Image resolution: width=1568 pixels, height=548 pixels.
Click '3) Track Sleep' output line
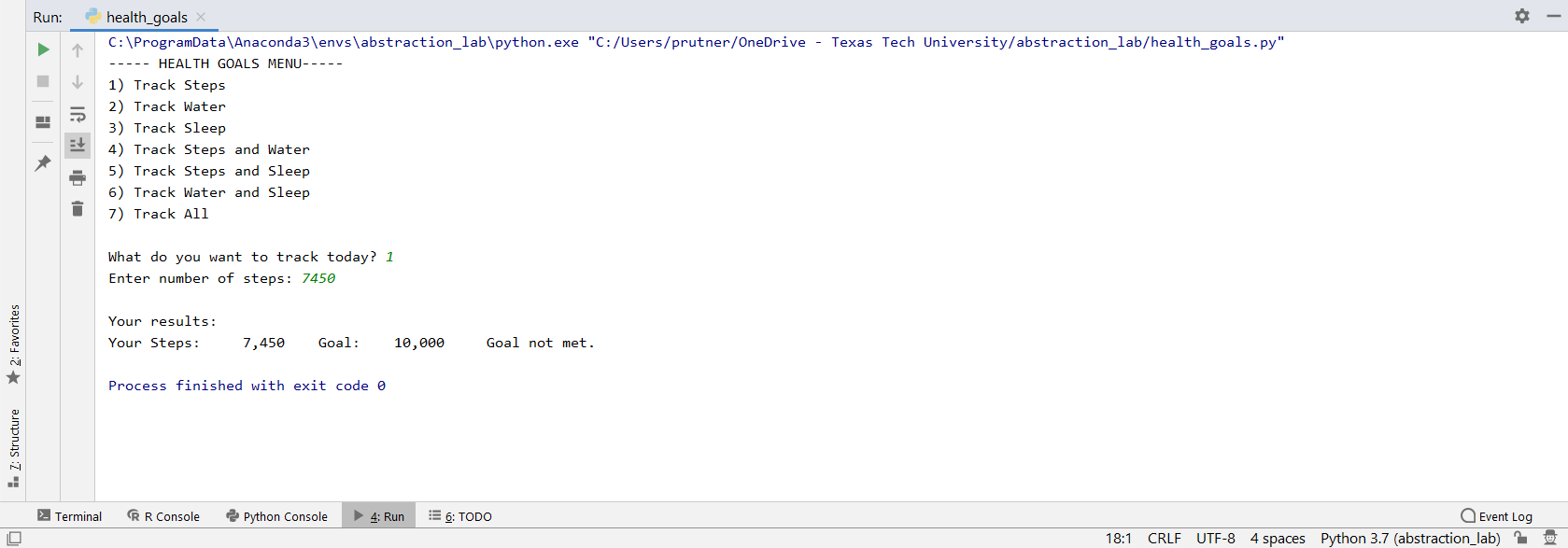tap(167, 128)
